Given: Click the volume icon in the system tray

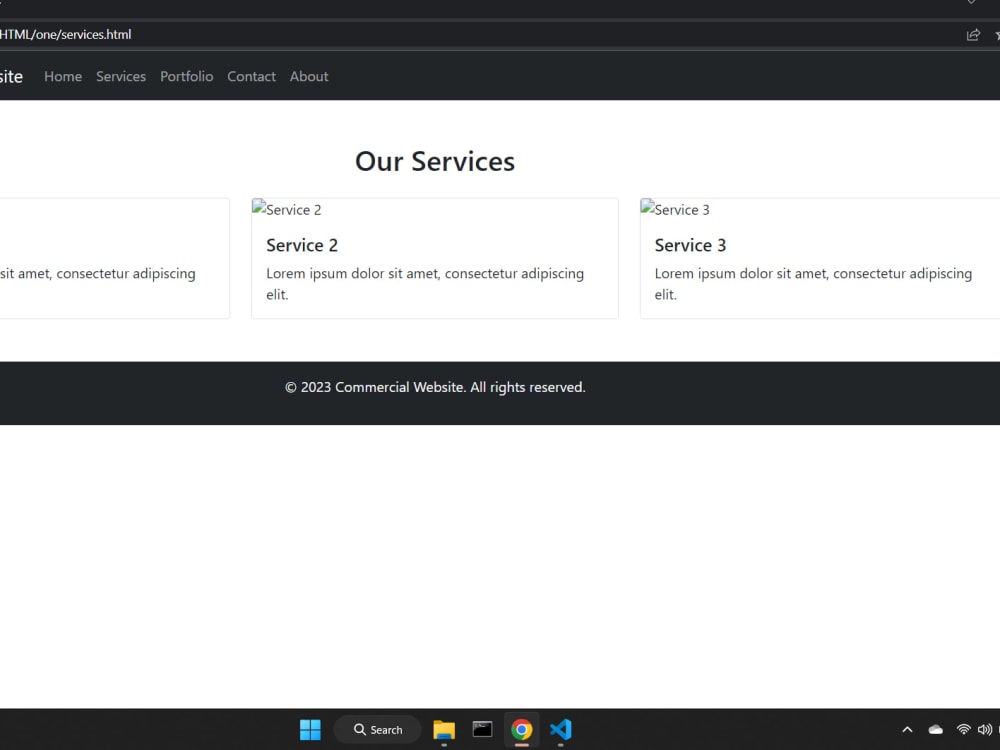Looking at the screenshot, I should coord(987,729).
